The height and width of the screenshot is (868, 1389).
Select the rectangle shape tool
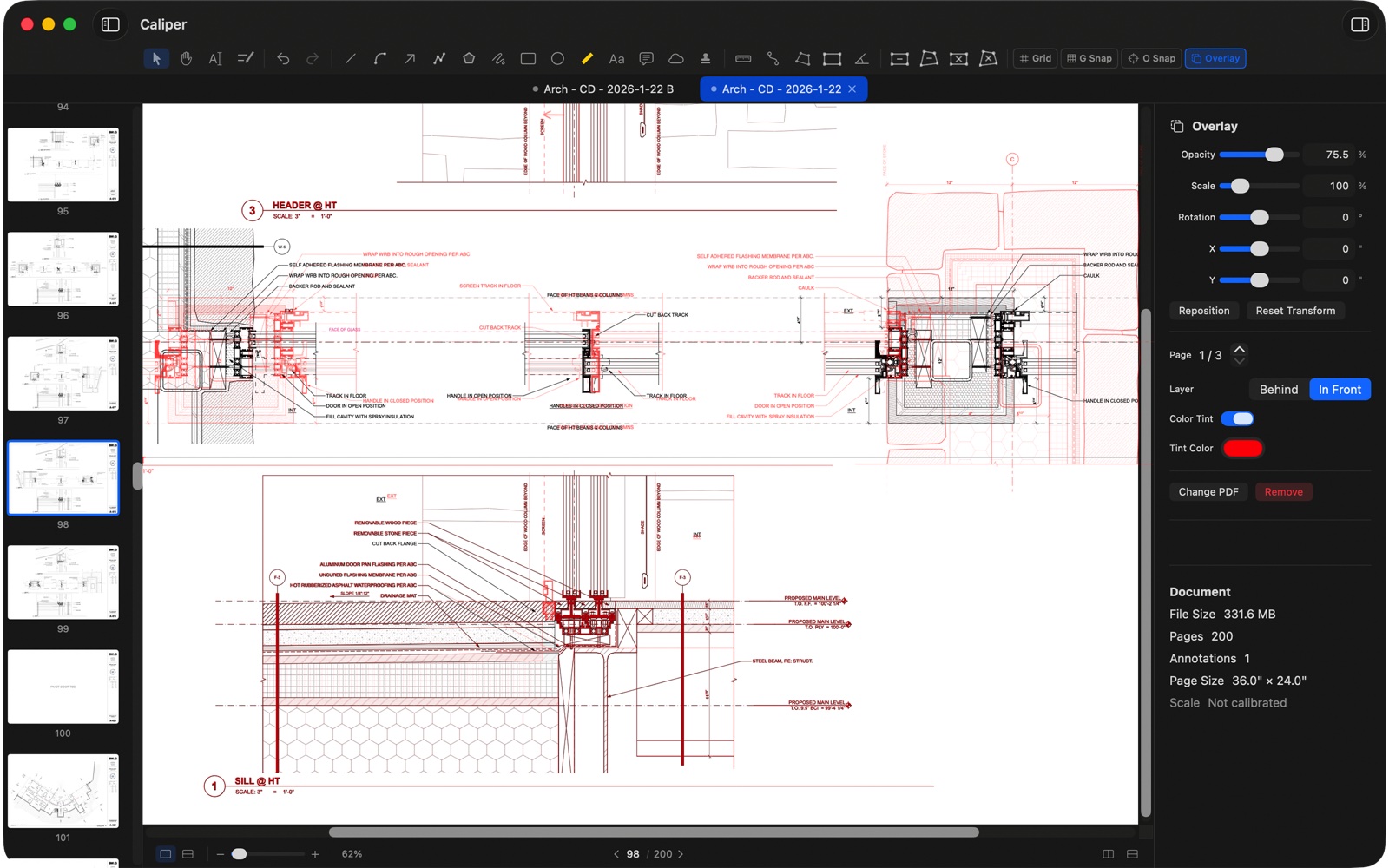click(x=528, y=59)
